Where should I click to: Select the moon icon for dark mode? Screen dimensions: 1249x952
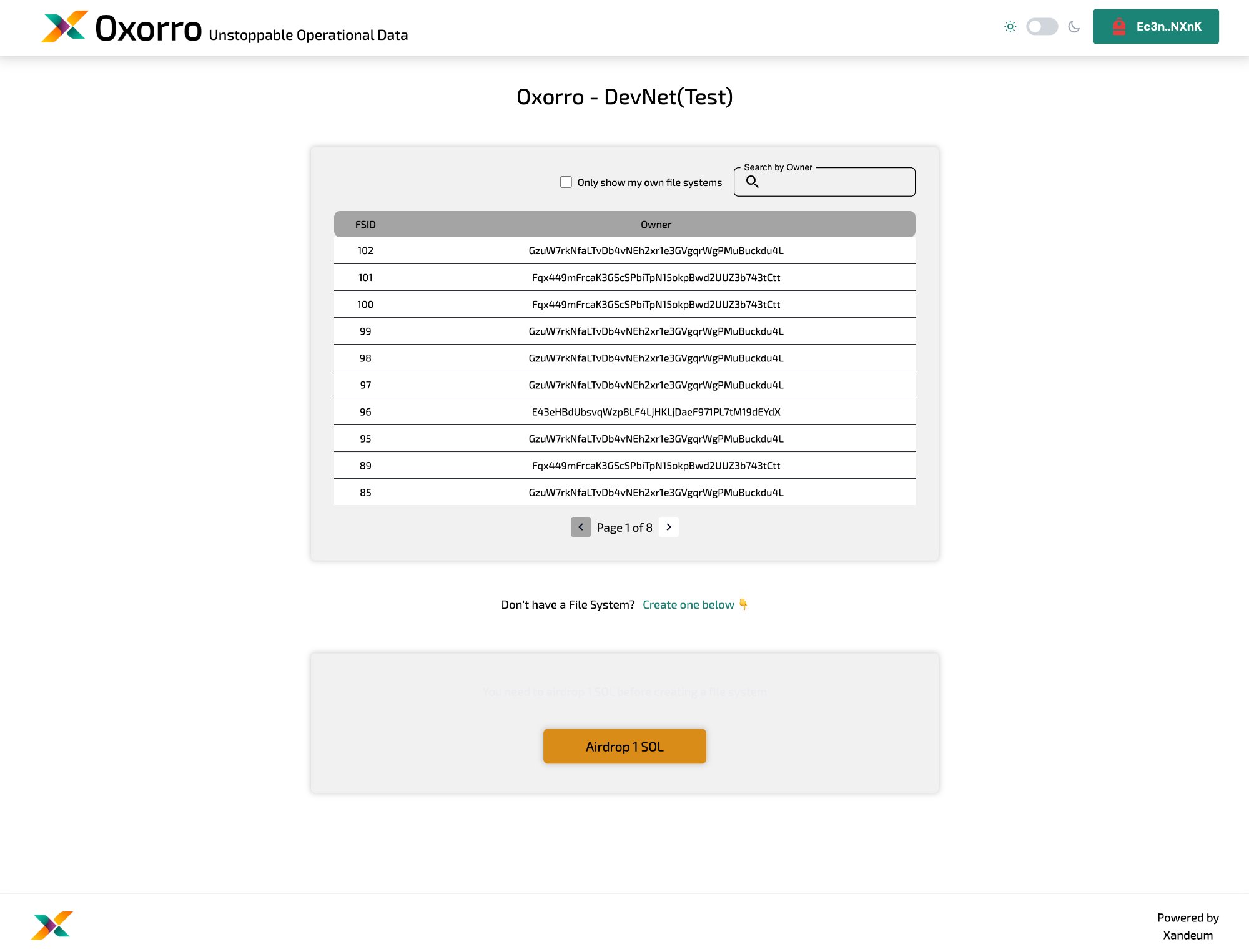point(1074,27)
